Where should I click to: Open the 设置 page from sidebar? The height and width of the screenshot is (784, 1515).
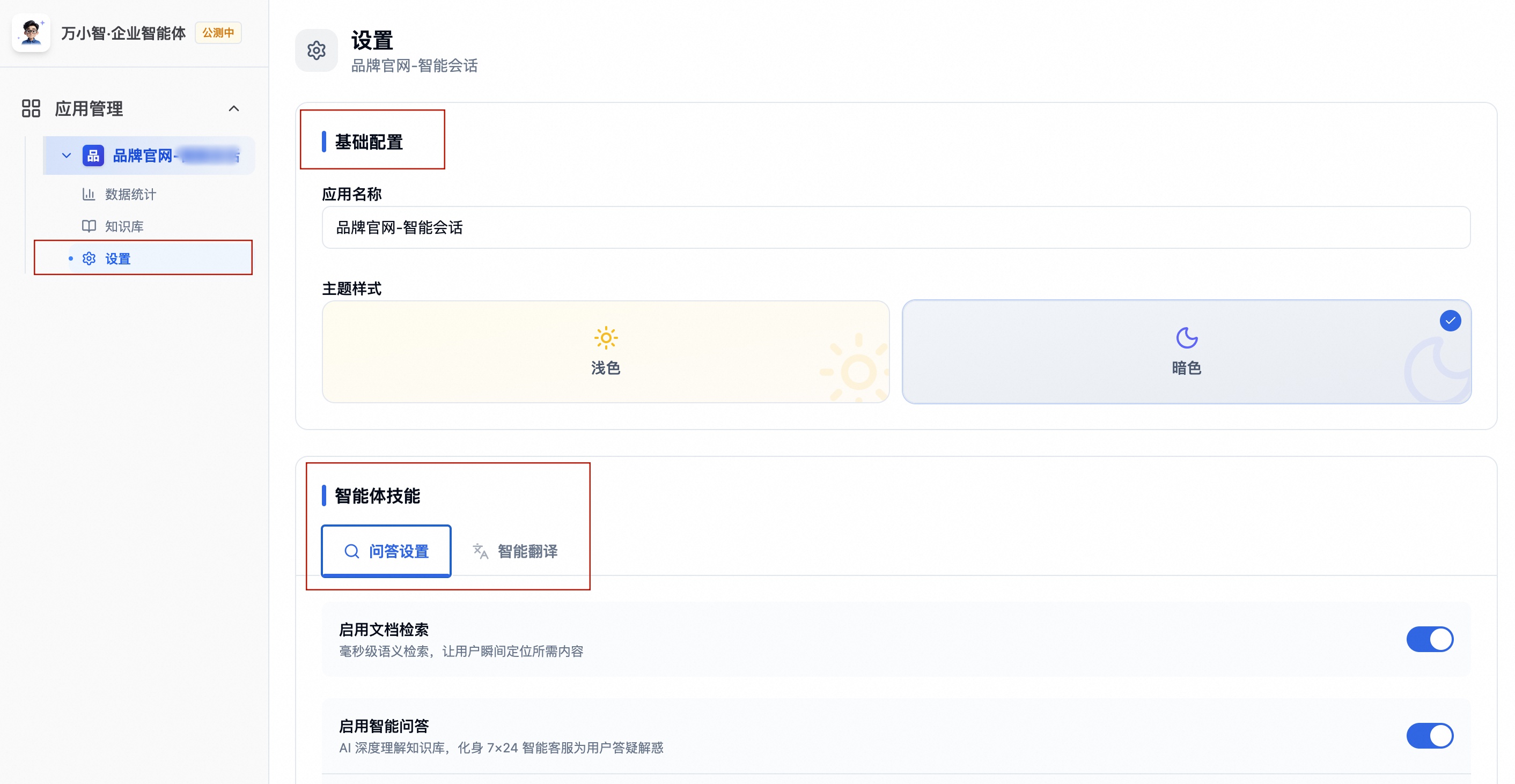point(117,258)
